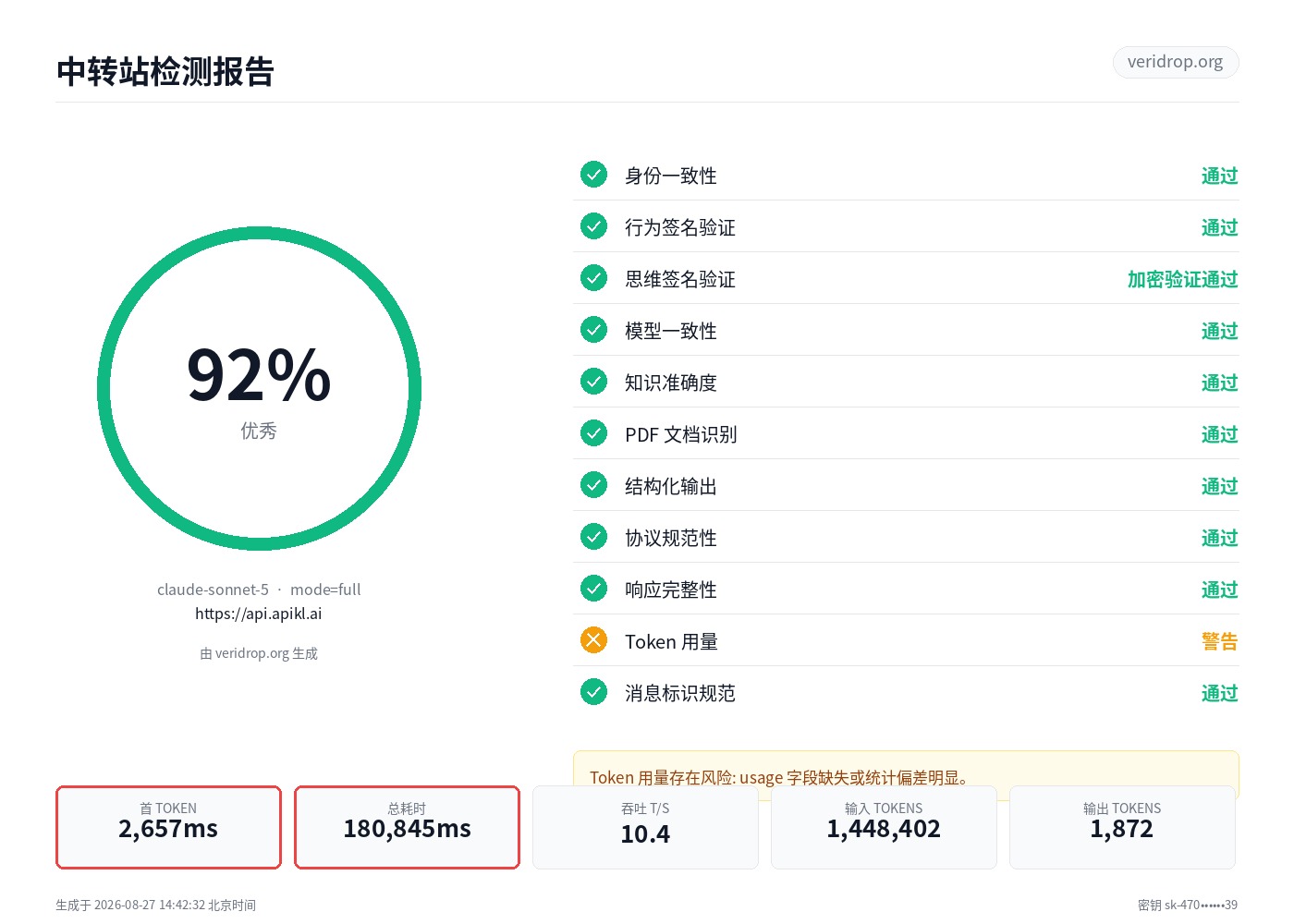
Task: Click the orange warning icon beside Token 用量
Action: pos(593,640)
